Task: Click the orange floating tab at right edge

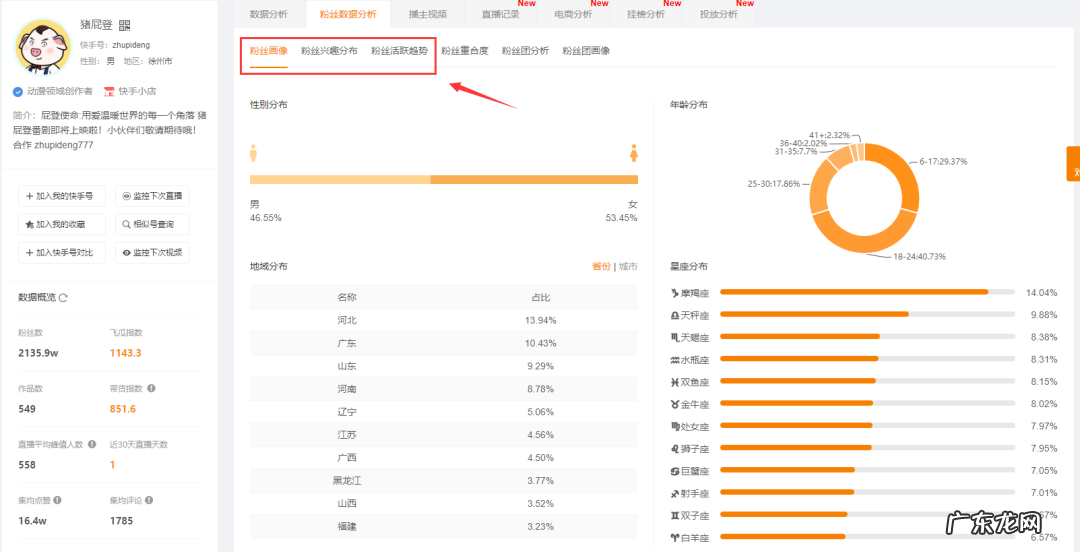Action: coord(1074,164)
